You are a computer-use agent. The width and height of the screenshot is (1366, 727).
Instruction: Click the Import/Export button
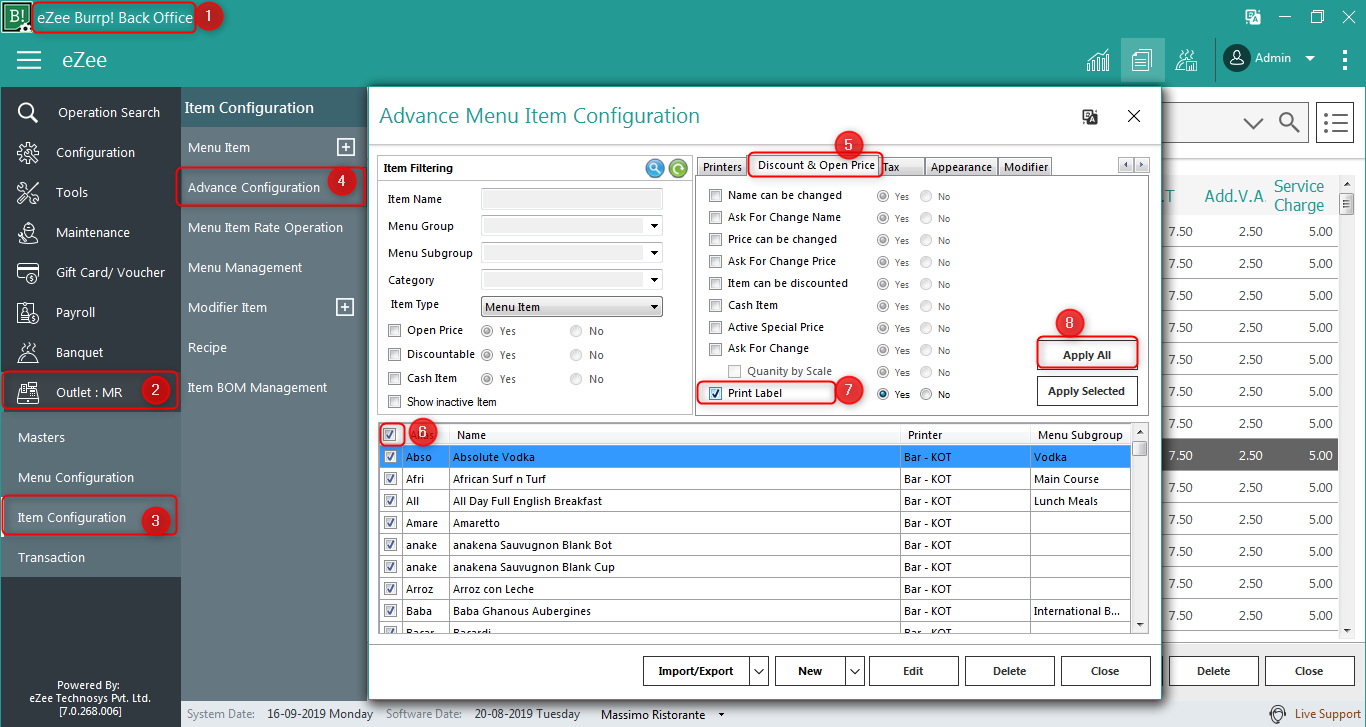pos(696,671)
